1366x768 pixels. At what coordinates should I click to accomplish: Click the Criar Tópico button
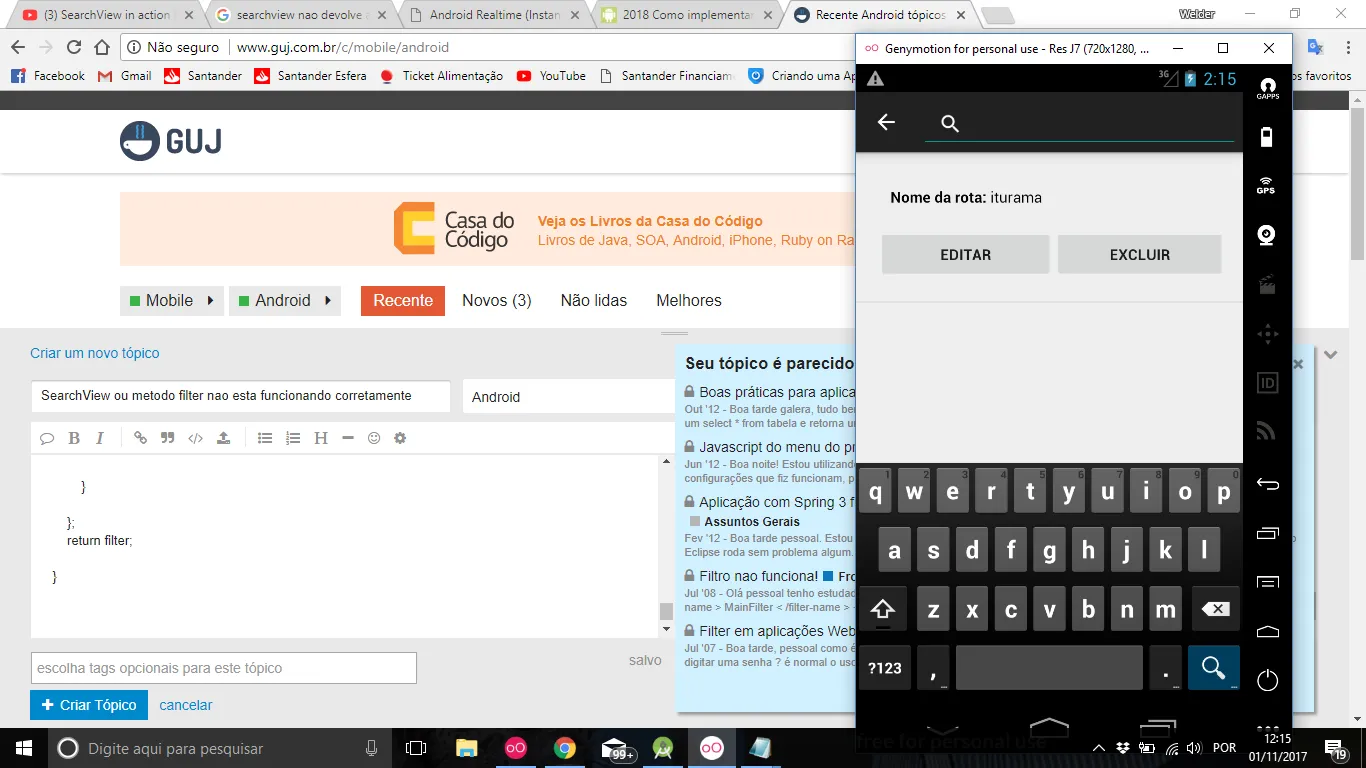(89, 705)
